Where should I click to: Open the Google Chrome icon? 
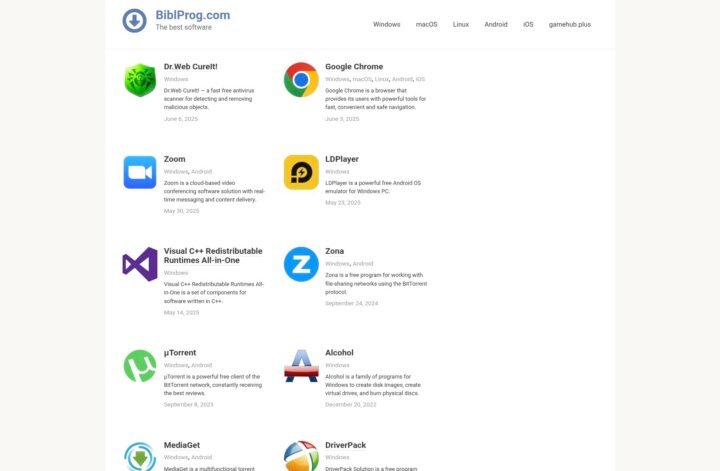[x=301, y=80]
